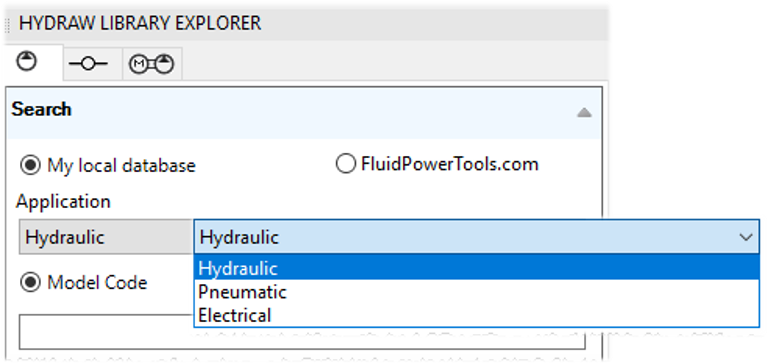The width and height of the screenshot is (768, 364).
Task: Choose the highlighted Hydraulic list option
Action: click(477, 268)
